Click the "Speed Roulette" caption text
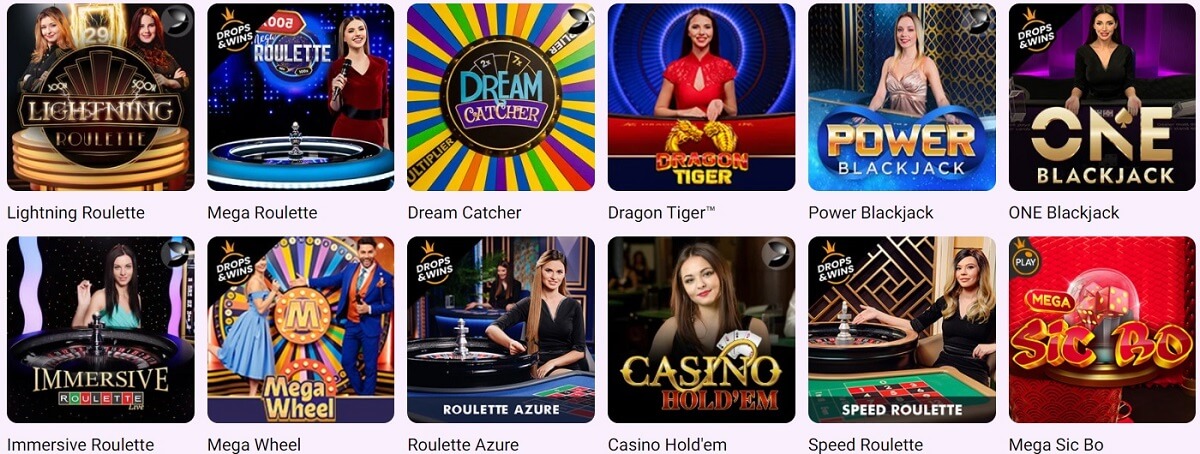The image size is (1200, 454). pyautogui.click(x=866, y=445)
